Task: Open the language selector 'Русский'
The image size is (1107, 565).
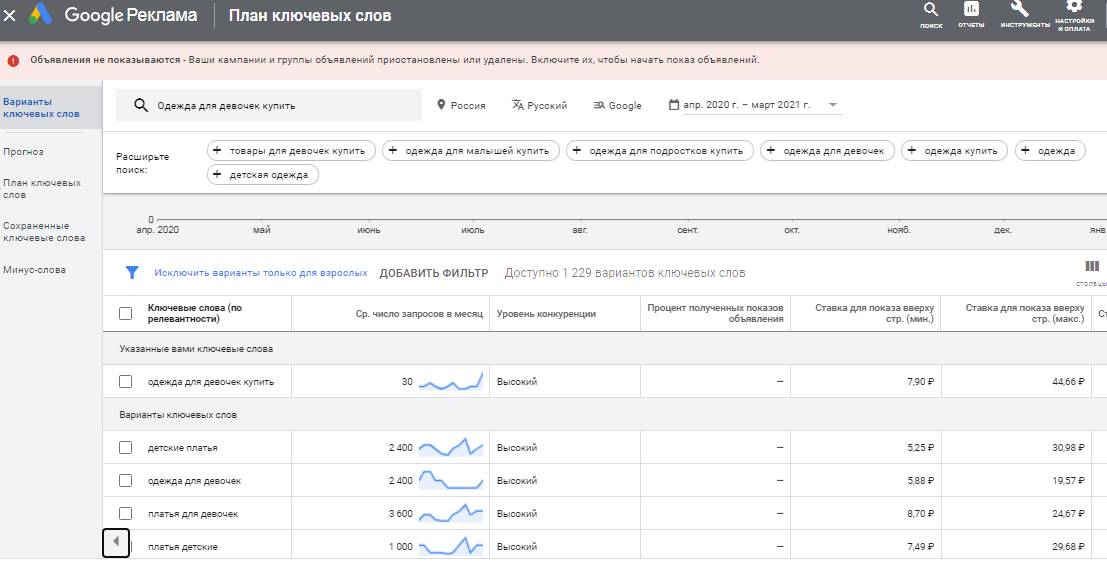Action: pyautogui.click(x=539, y=105)
